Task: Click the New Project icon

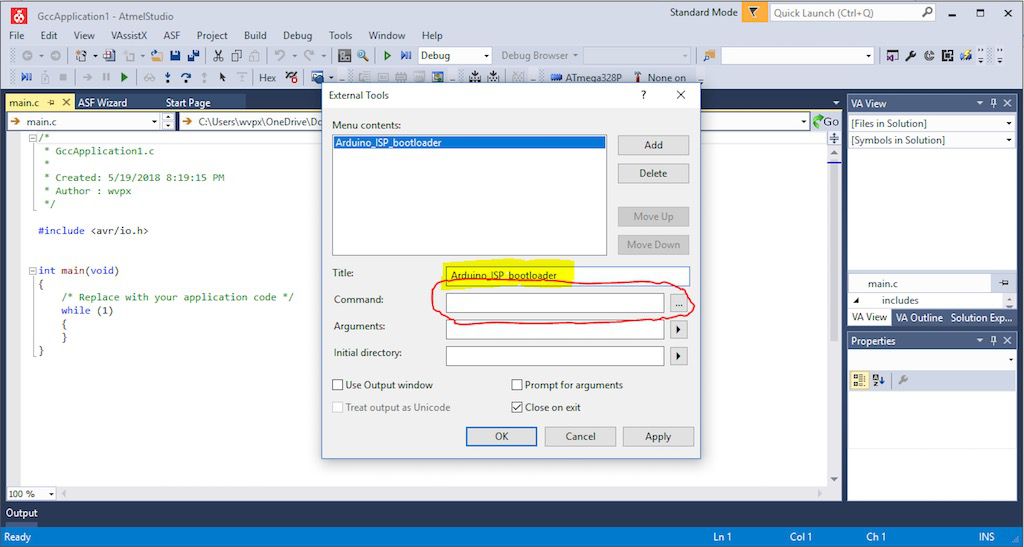Action: tap(81, 55)
